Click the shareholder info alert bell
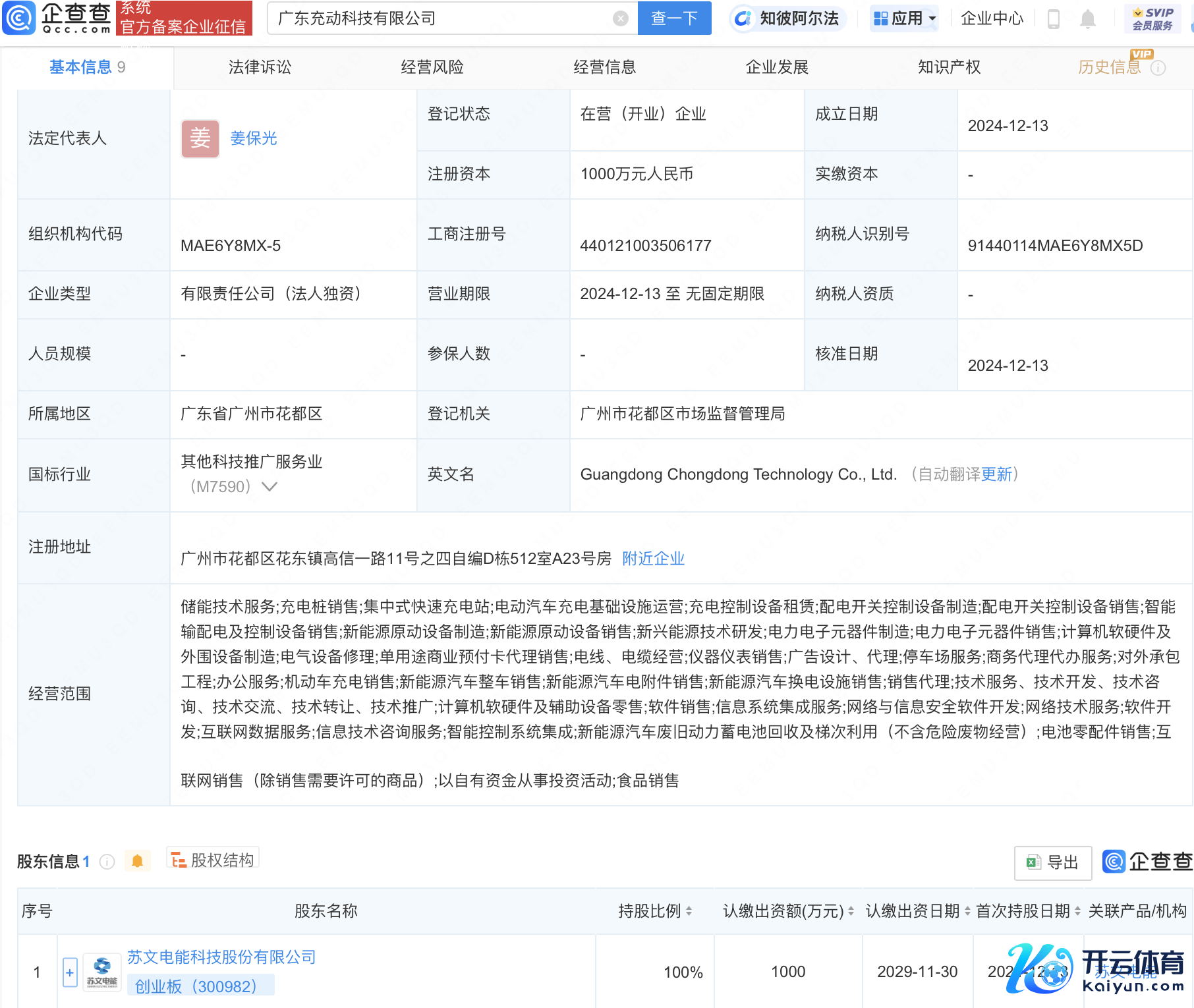This screenshot has height=1008, width=1194. click(x=137, y=861)
